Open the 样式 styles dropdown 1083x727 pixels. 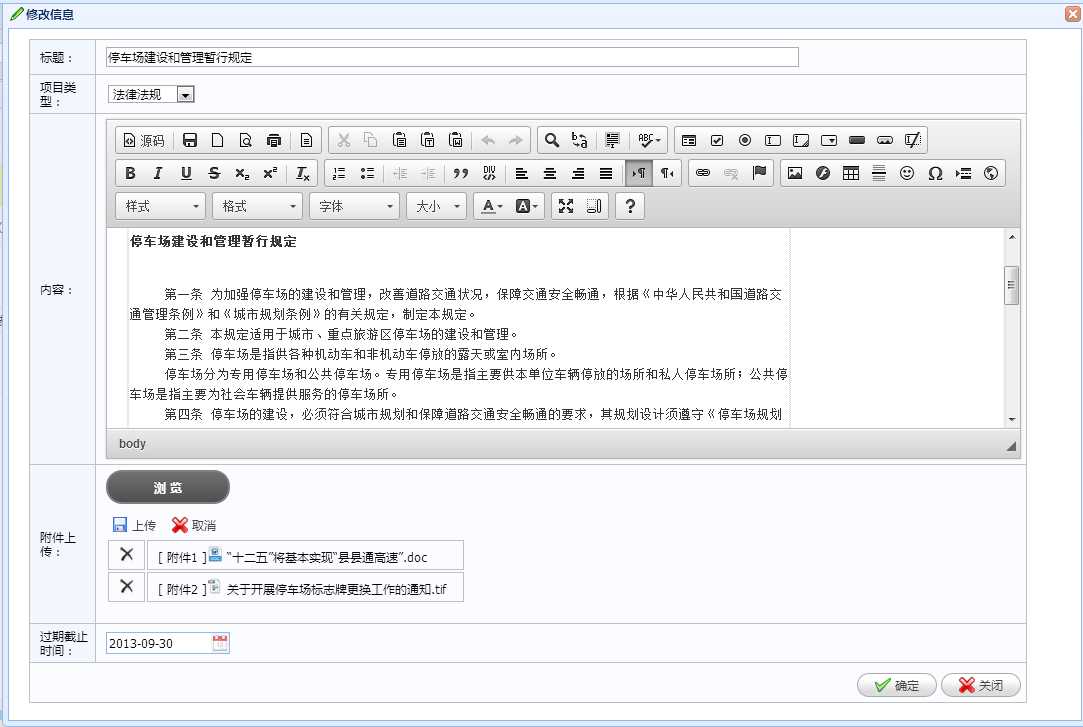point(160,206)
